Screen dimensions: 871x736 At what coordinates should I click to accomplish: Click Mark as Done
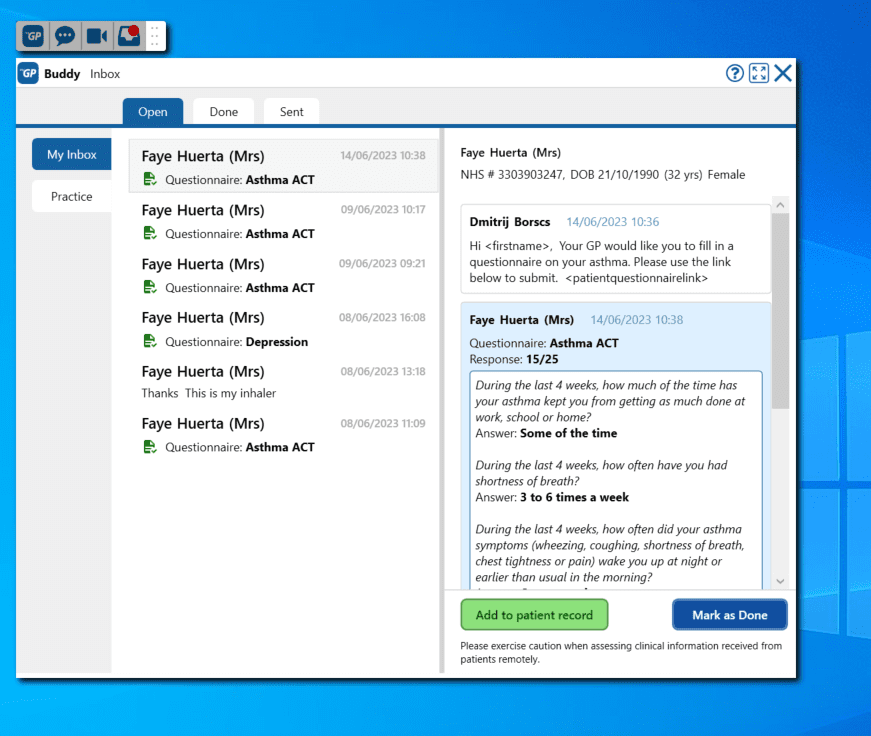[729, 614]
